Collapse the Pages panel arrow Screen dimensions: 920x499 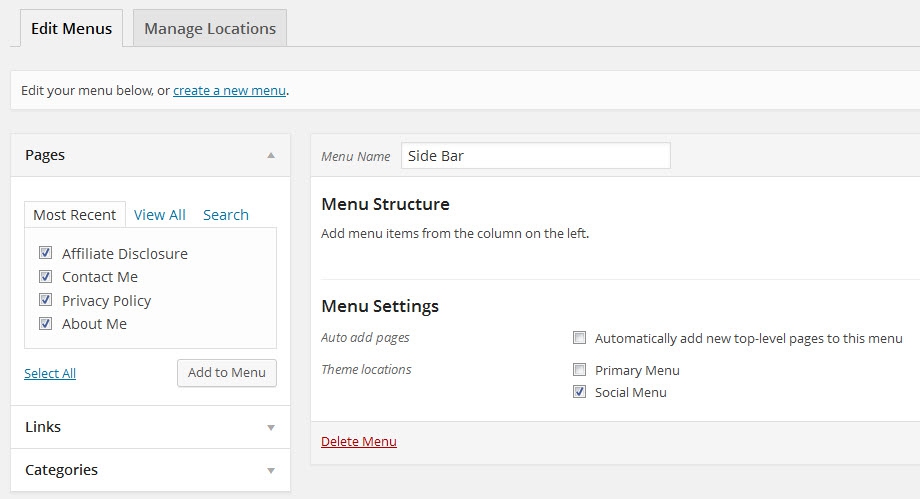coord(270,155)
